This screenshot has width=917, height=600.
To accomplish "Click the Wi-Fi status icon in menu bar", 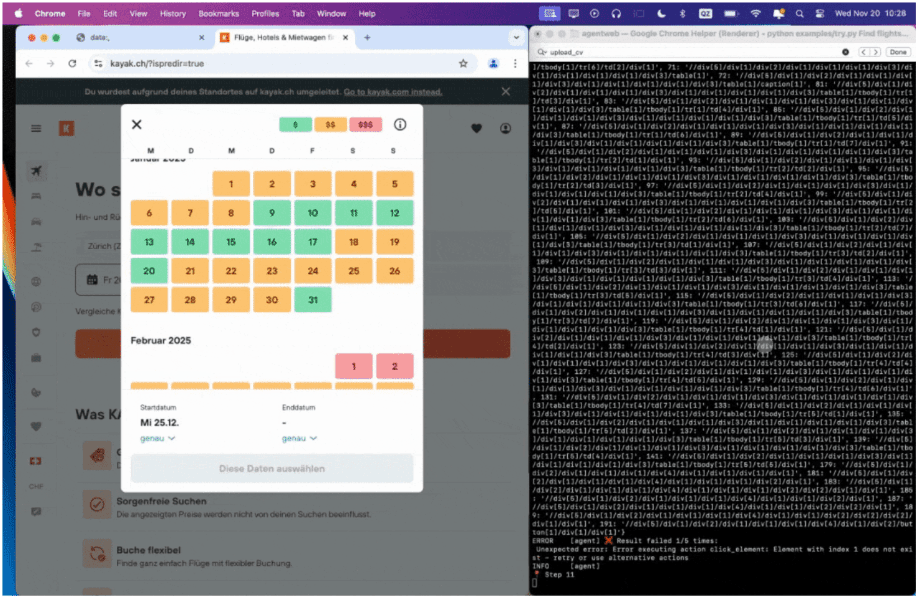I will click(x=756, y=13).
